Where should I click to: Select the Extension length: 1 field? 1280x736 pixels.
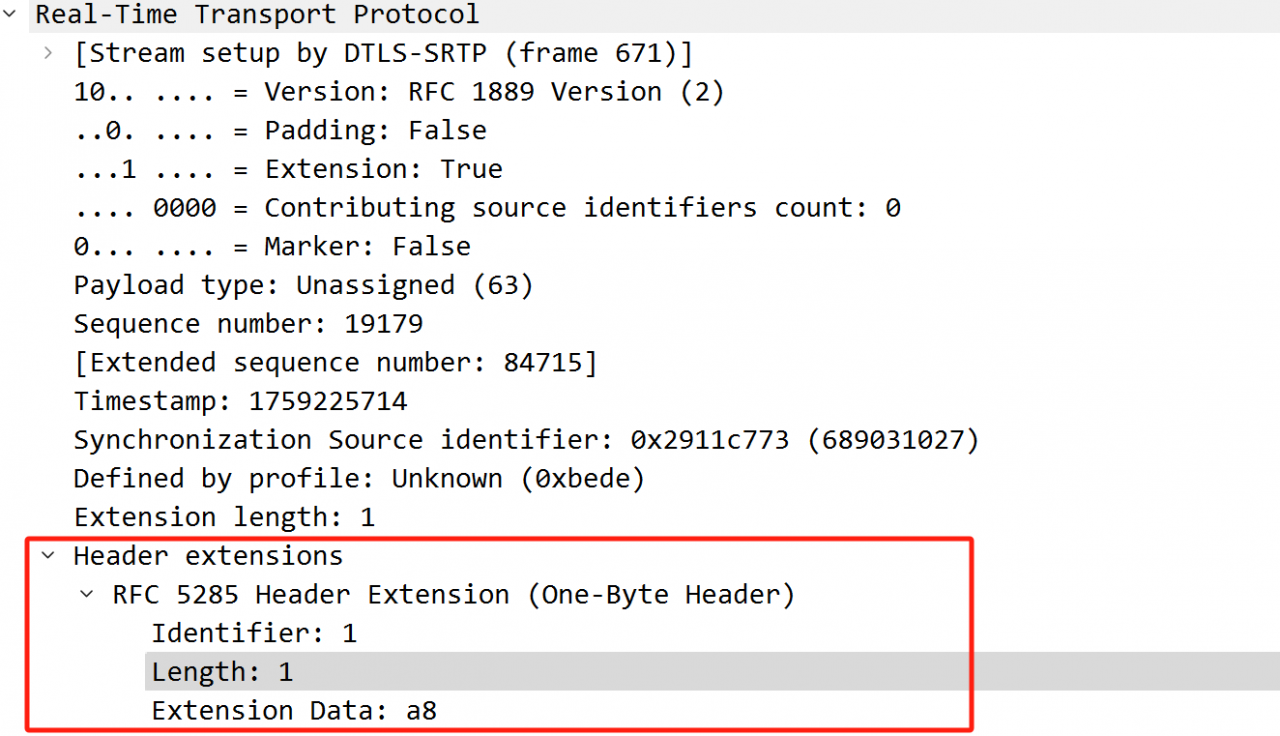(223, 517)
